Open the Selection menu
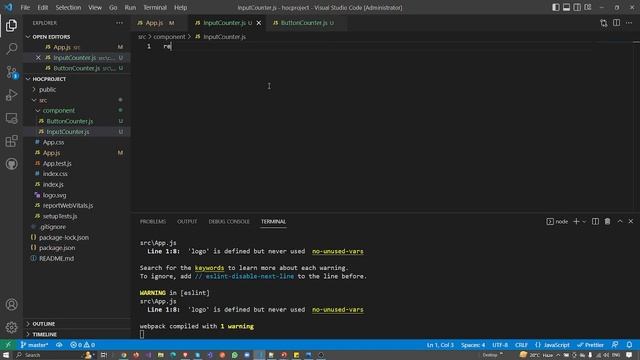 (x=68, y=7)
